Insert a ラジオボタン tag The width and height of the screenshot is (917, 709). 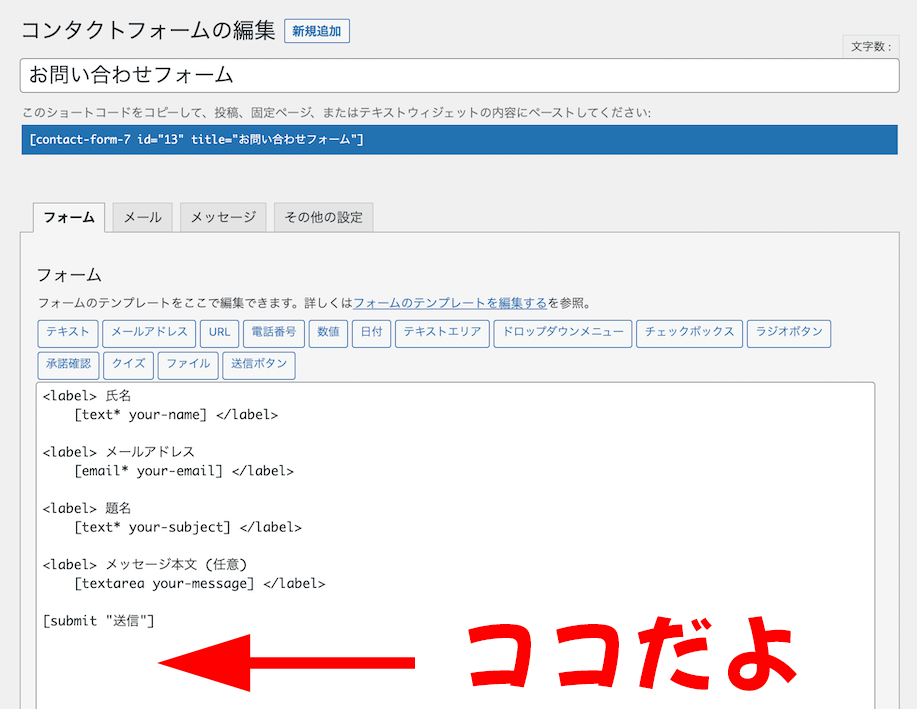789,333
